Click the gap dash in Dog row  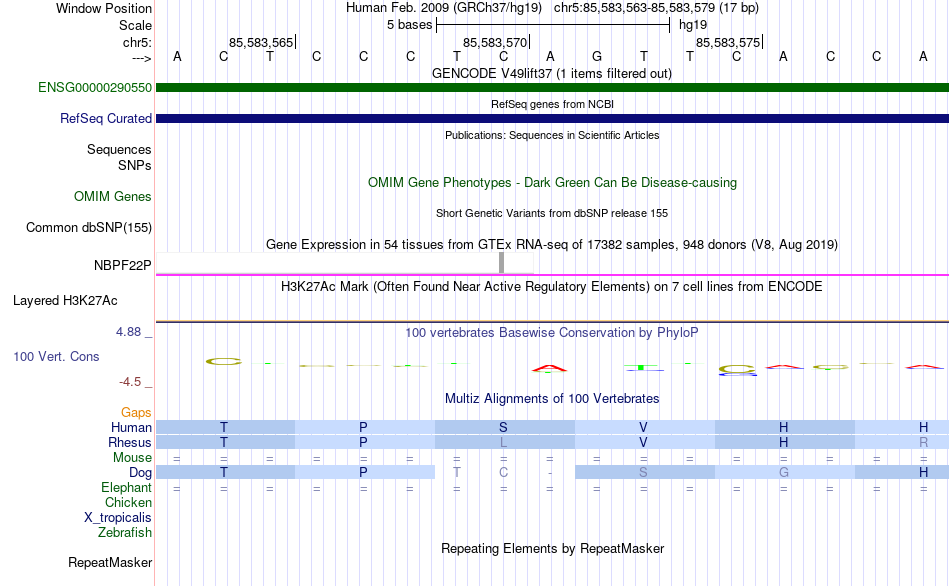point(550,472)
